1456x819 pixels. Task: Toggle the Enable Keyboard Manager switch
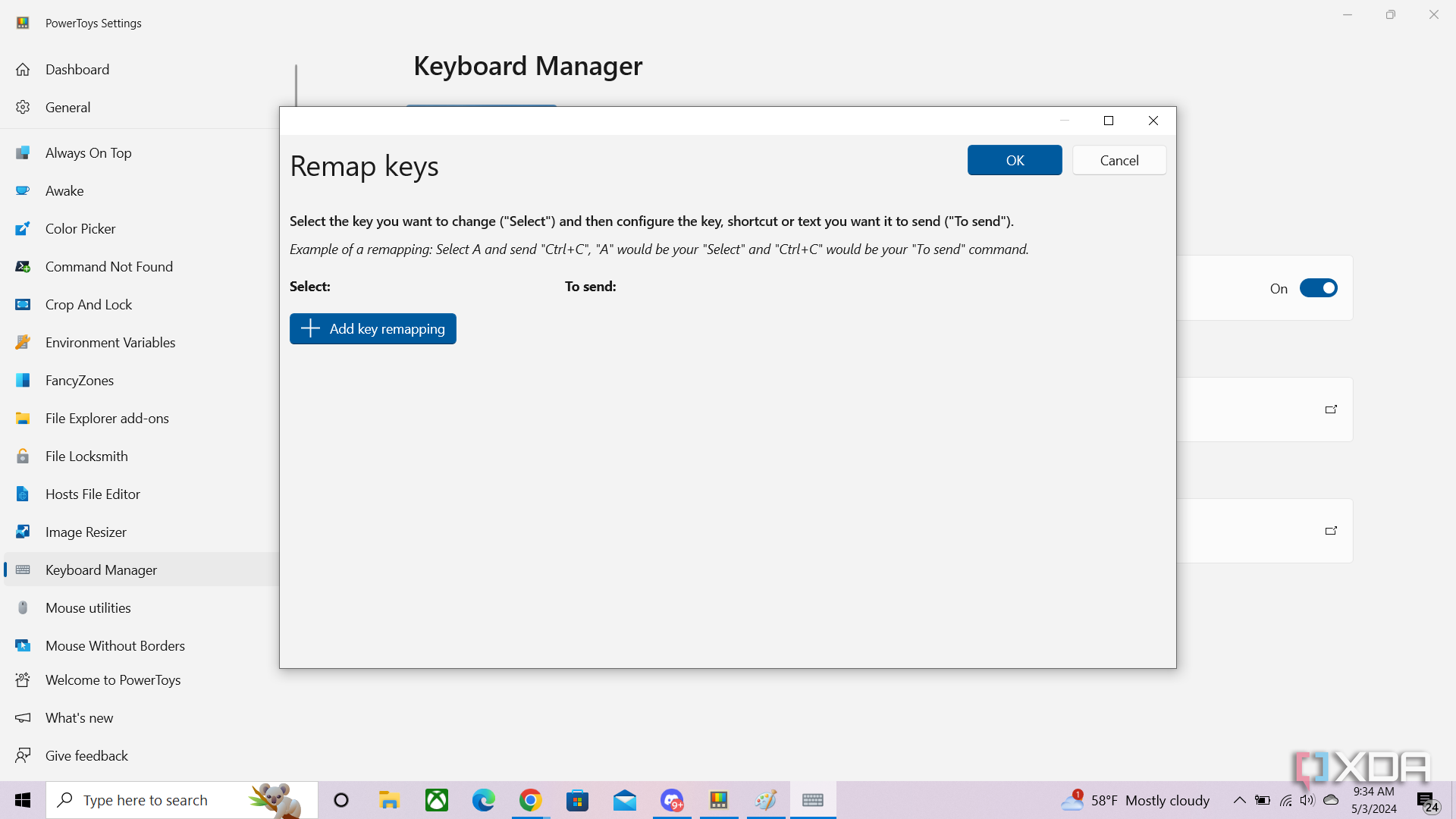1318,288
